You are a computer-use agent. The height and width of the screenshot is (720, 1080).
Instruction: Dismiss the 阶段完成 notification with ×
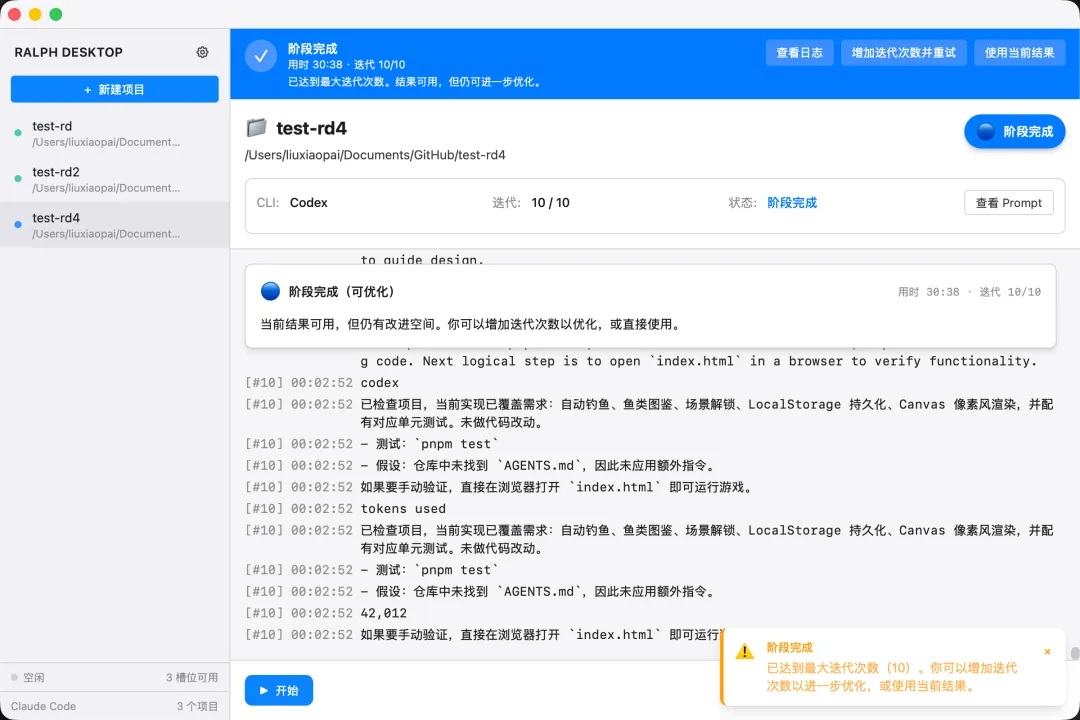click(1047, 651)
